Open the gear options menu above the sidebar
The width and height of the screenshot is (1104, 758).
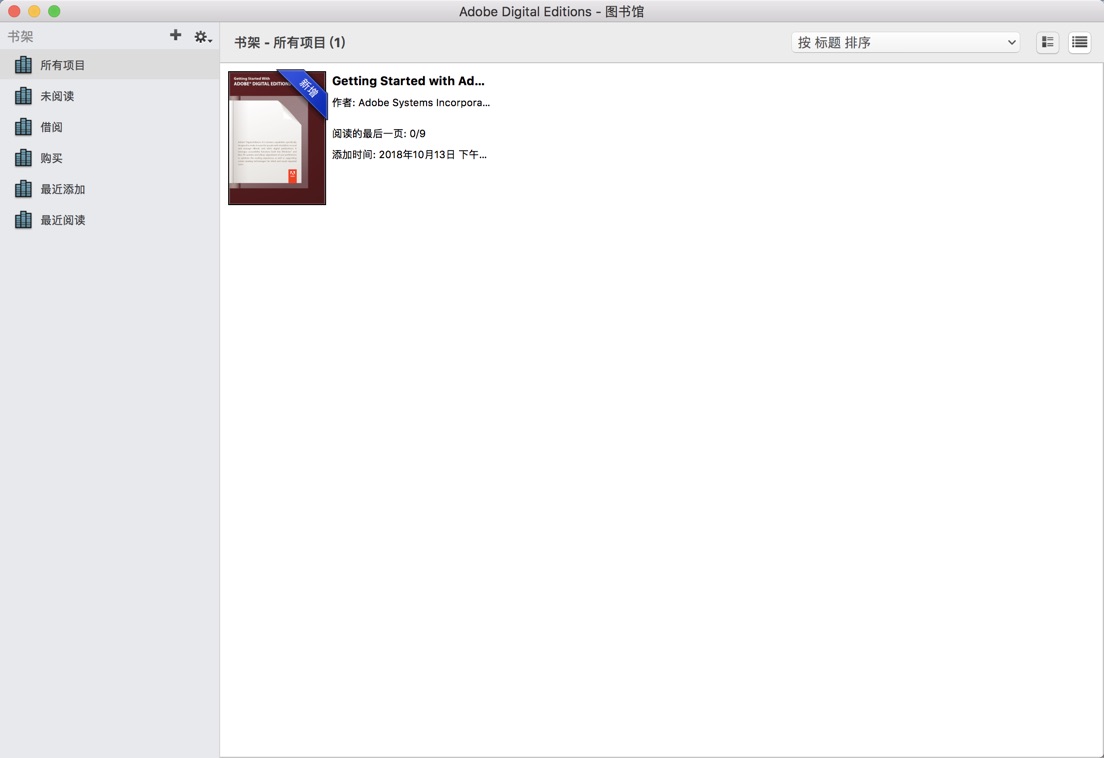(199, 35)
